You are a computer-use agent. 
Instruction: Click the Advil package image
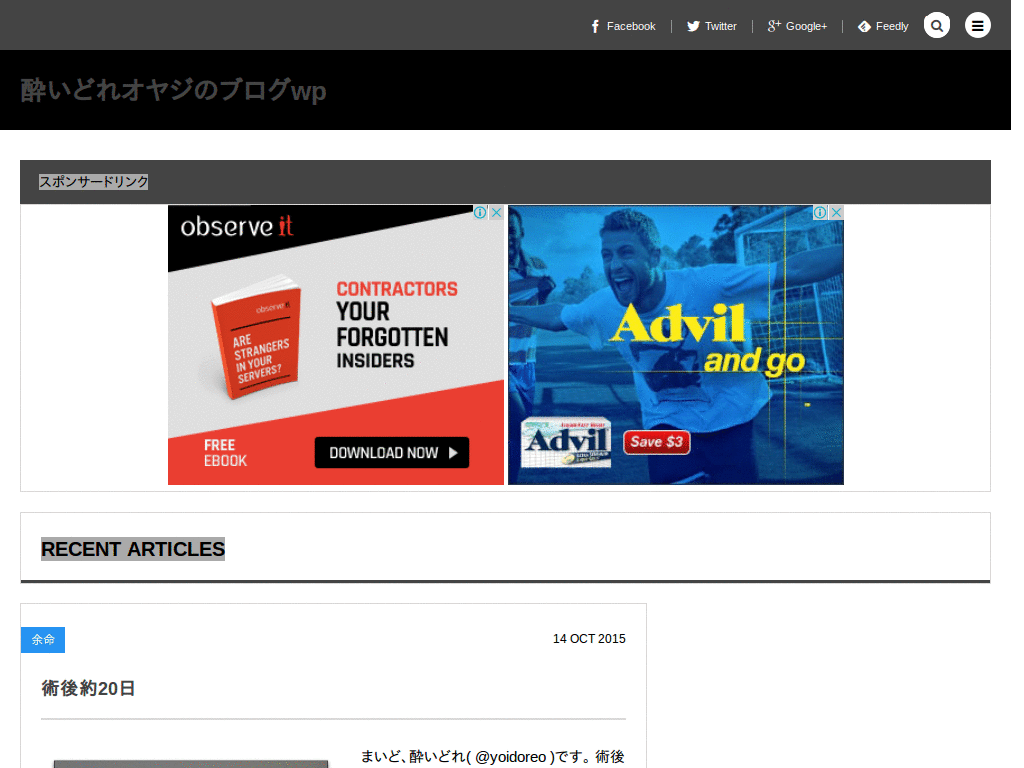[x=566, y=442]
